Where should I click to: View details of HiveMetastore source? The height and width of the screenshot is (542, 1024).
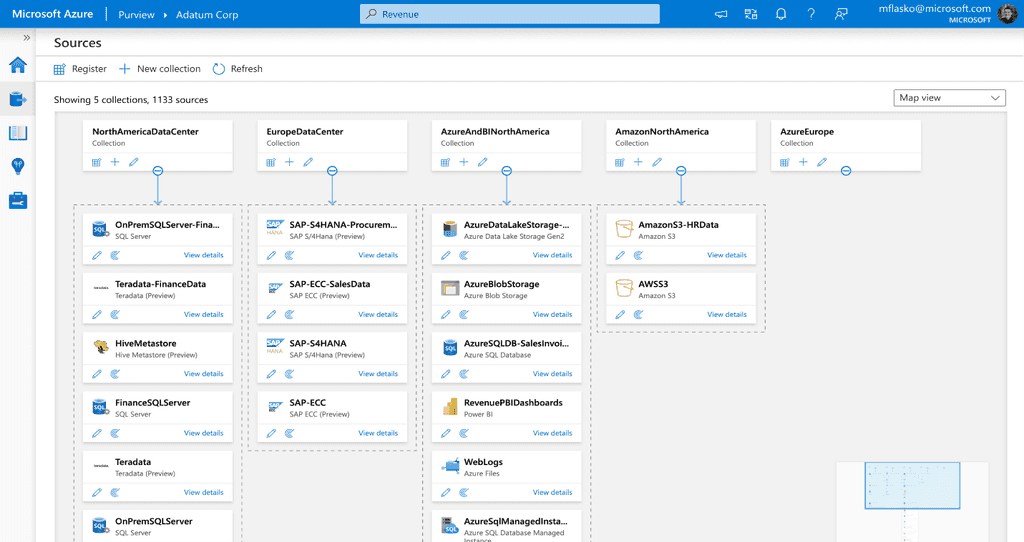coord(203,374)
